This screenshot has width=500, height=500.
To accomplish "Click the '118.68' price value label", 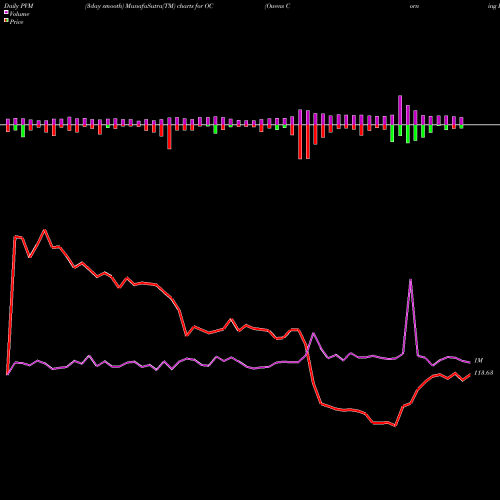I will [x=483, y=373].
